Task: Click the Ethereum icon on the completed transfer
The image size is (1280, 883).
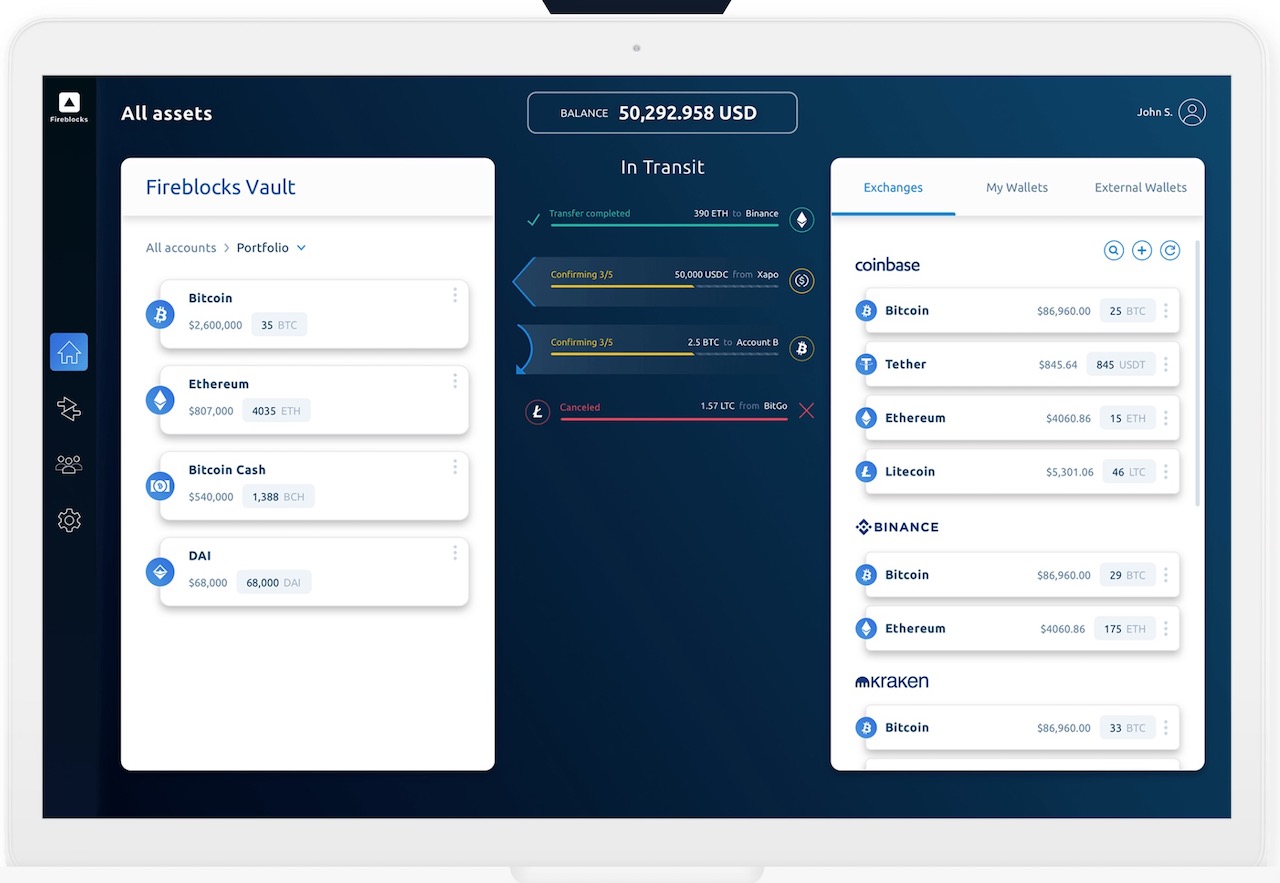Action: (802, 220)
